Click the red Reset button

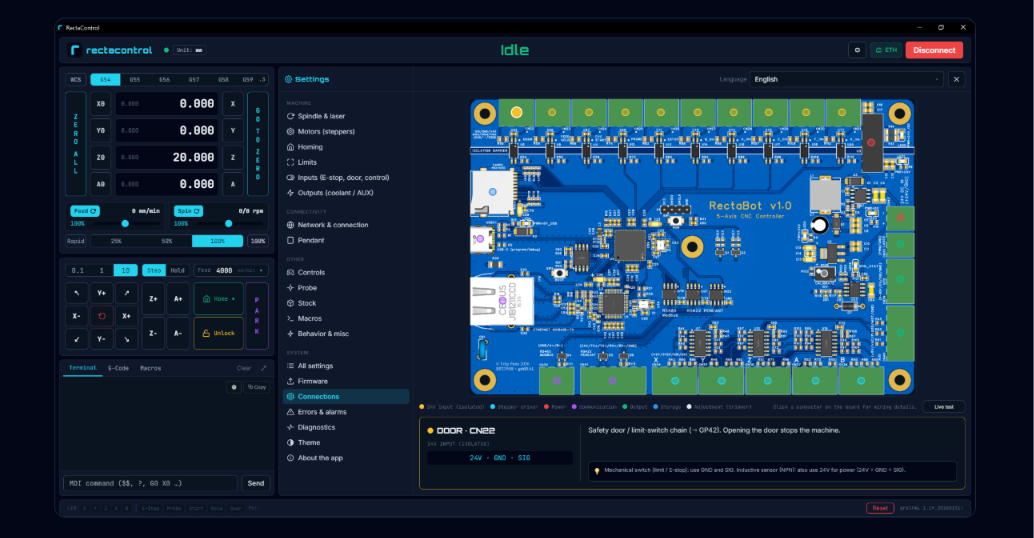coord(880,508)
